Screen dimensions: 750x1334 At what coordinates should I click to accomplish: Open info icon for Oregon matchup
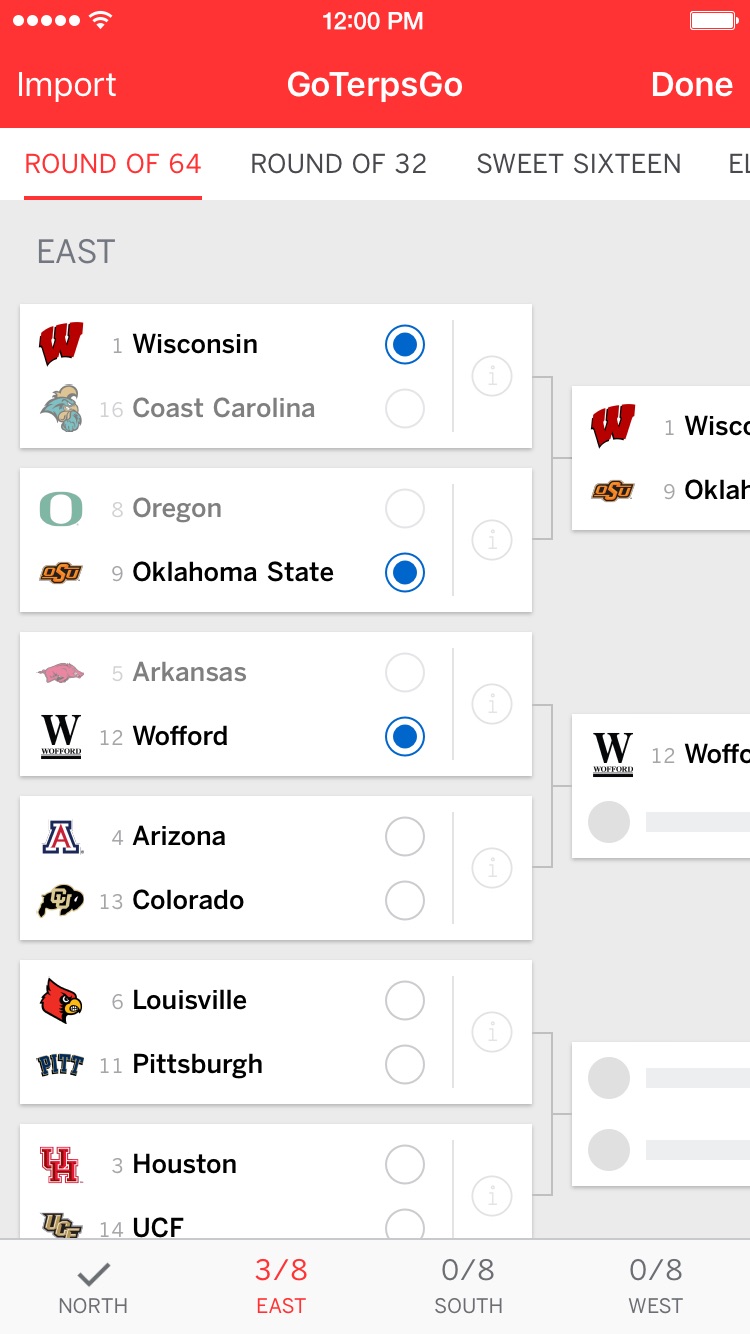(492, 541)
